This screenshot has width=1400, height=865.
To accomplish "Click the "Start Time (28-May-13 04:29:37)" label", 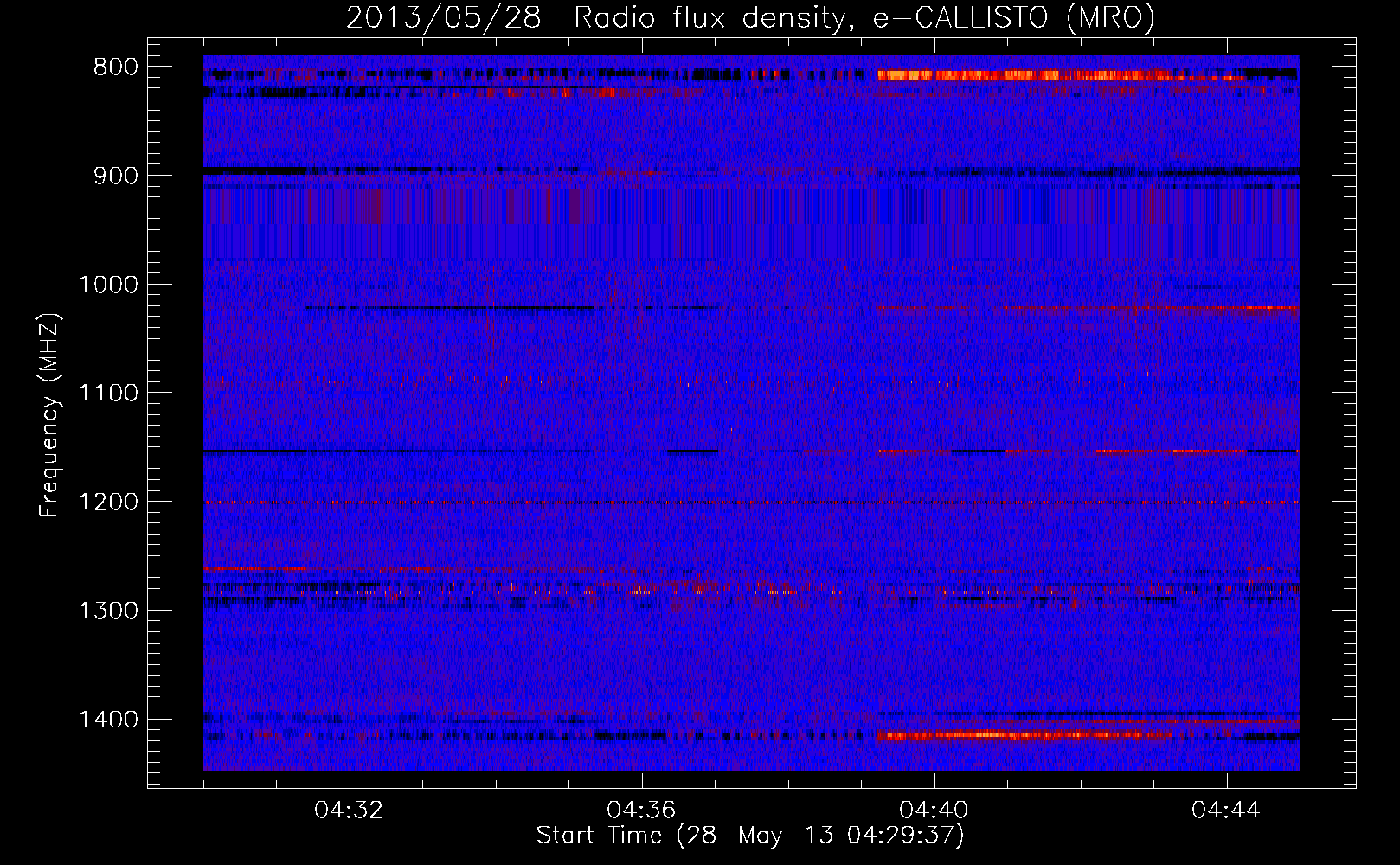I will tap(750, 836).
